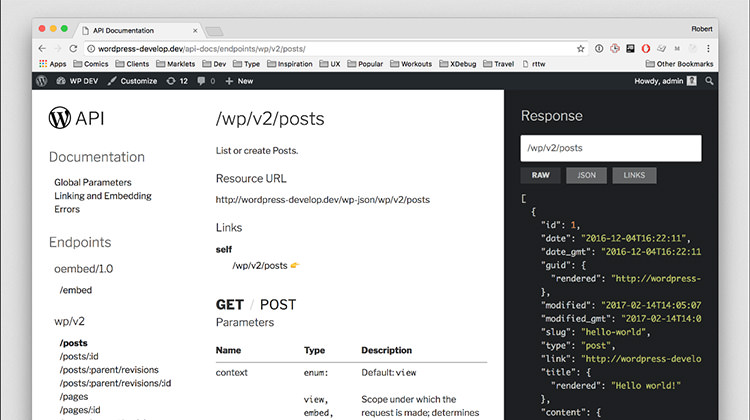This screenshot has width=750, height=420.
Task: Open the Global Parameters documentation link
Action: (93, 182)
